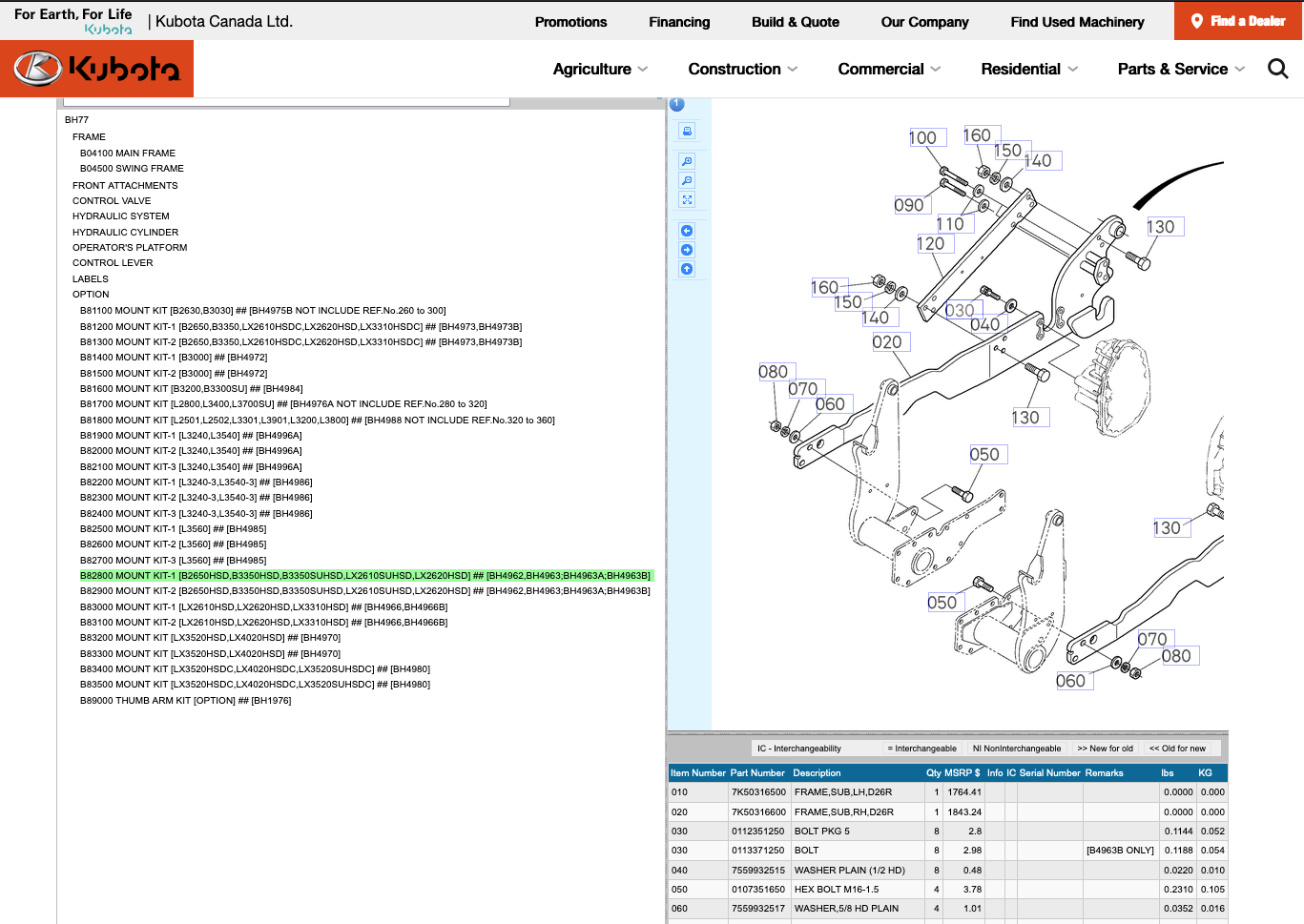Screen dimensions: 1304x924
Task: Expand the Agriculture menu
Action: click(600, 69)
